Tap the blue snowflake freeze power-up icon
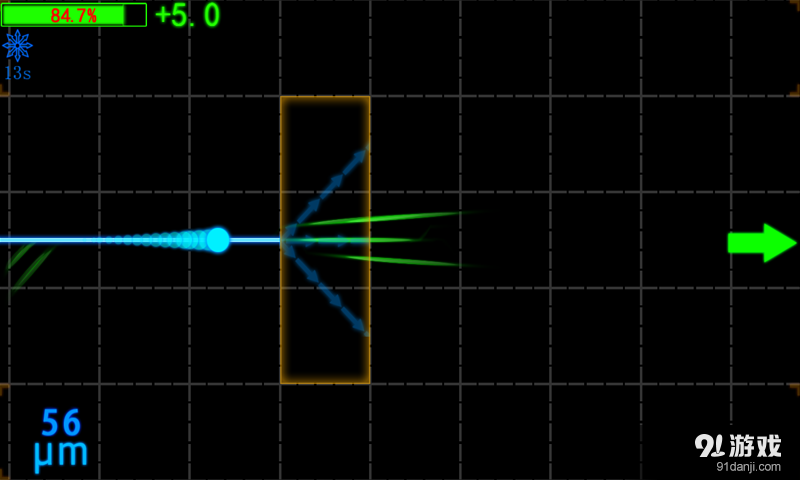 [x=18, y=46]
